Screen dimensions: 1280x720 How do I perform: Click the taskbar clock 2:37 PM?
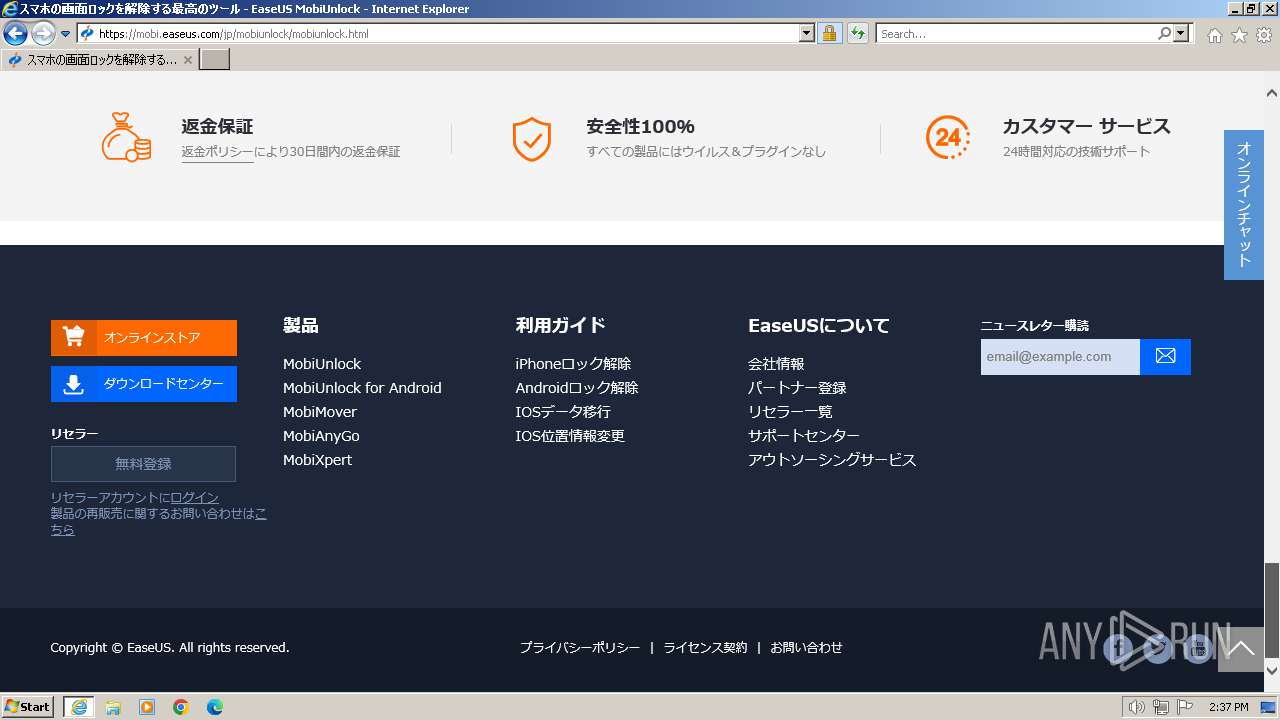coord(1228,707)
